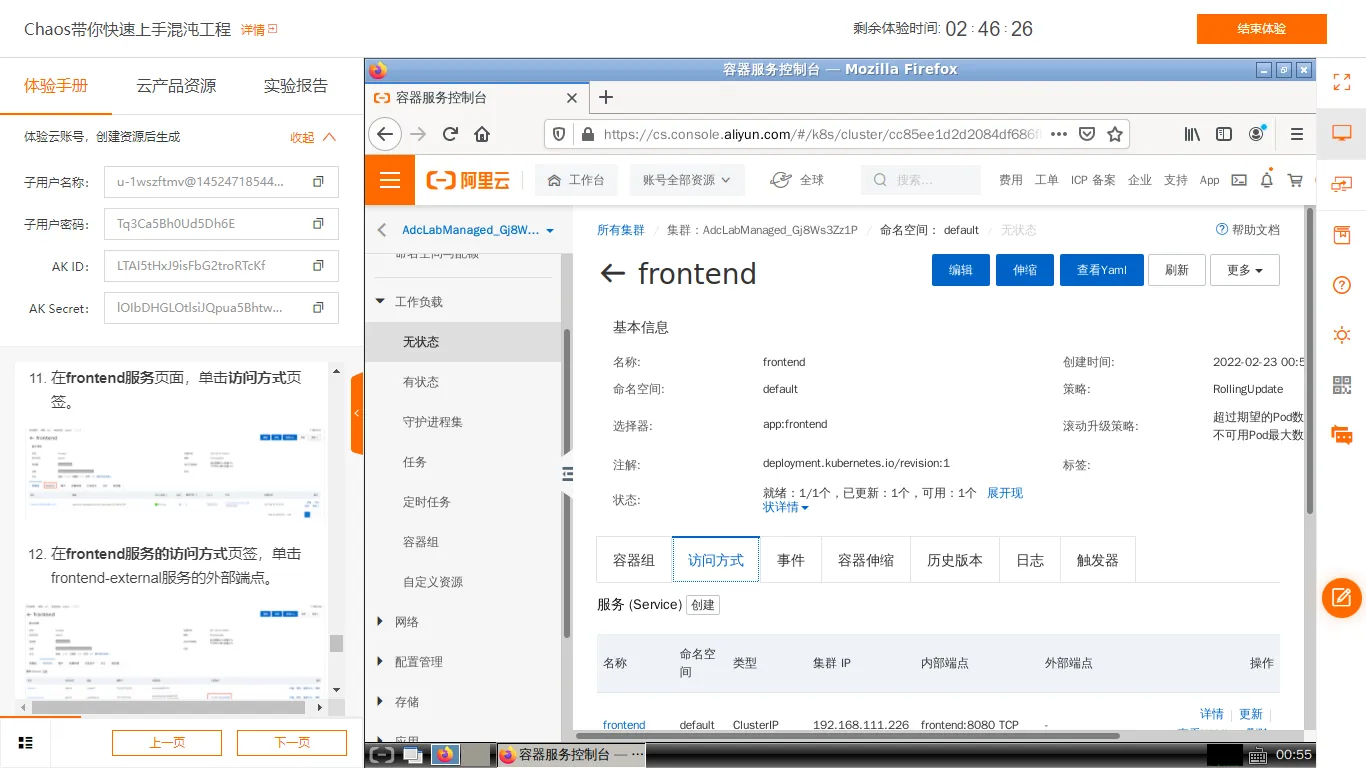This screenshot has height=768, width=1366.
Task: Click 结束体验 button
Action: click(x=1262, y=29)
